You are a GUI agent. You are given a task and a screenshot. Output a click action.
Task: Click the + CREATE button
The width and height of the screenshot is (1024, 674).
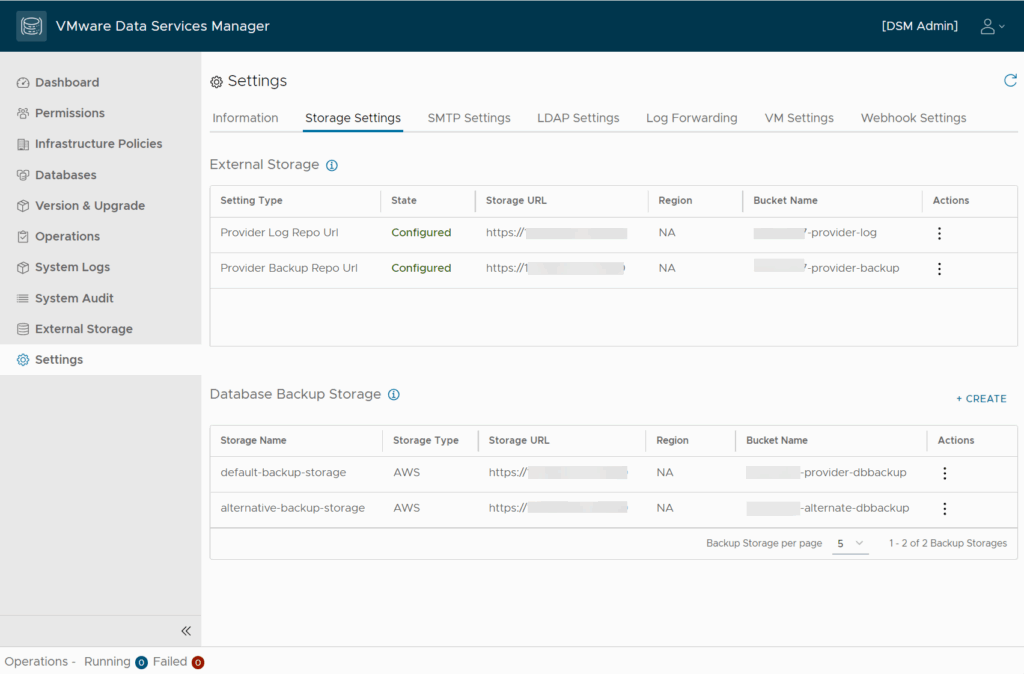click(x=981, y=399)
